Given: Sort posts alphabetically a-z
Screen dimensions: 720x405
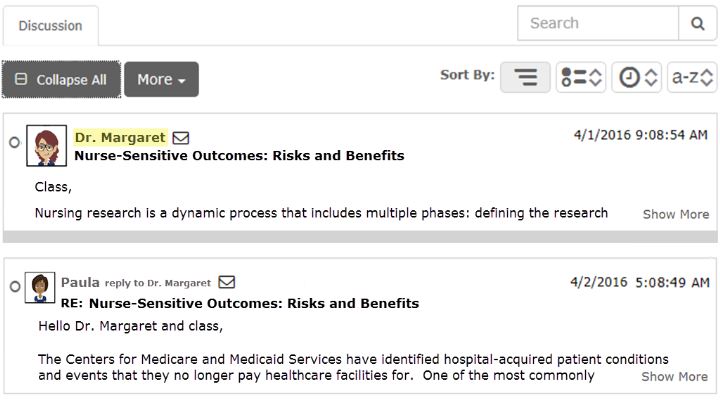Looking at the screenshot, I should pyautogui.click(x=692, y=77).
